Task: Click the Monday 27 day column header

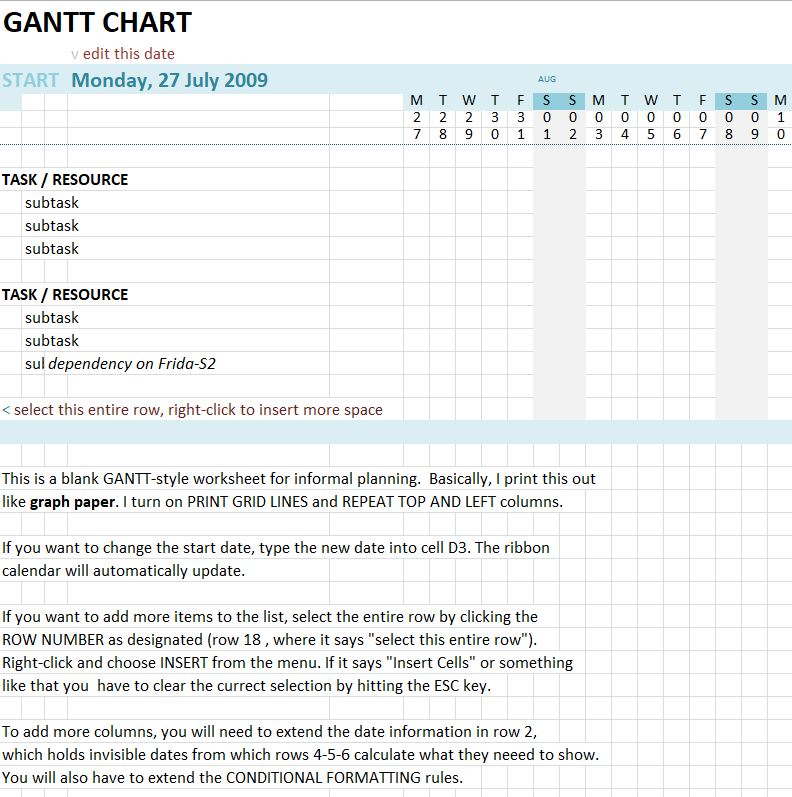Action: 416,117
